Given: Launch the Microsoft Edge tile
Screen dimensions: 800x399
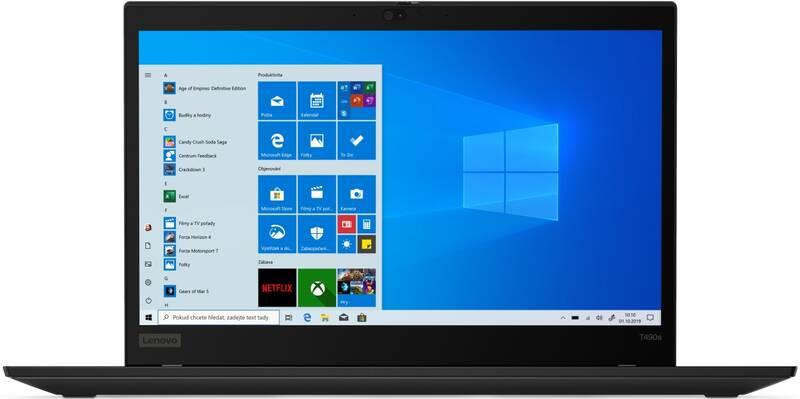Looking at the screenshot, I should click(x=277, y=141).
